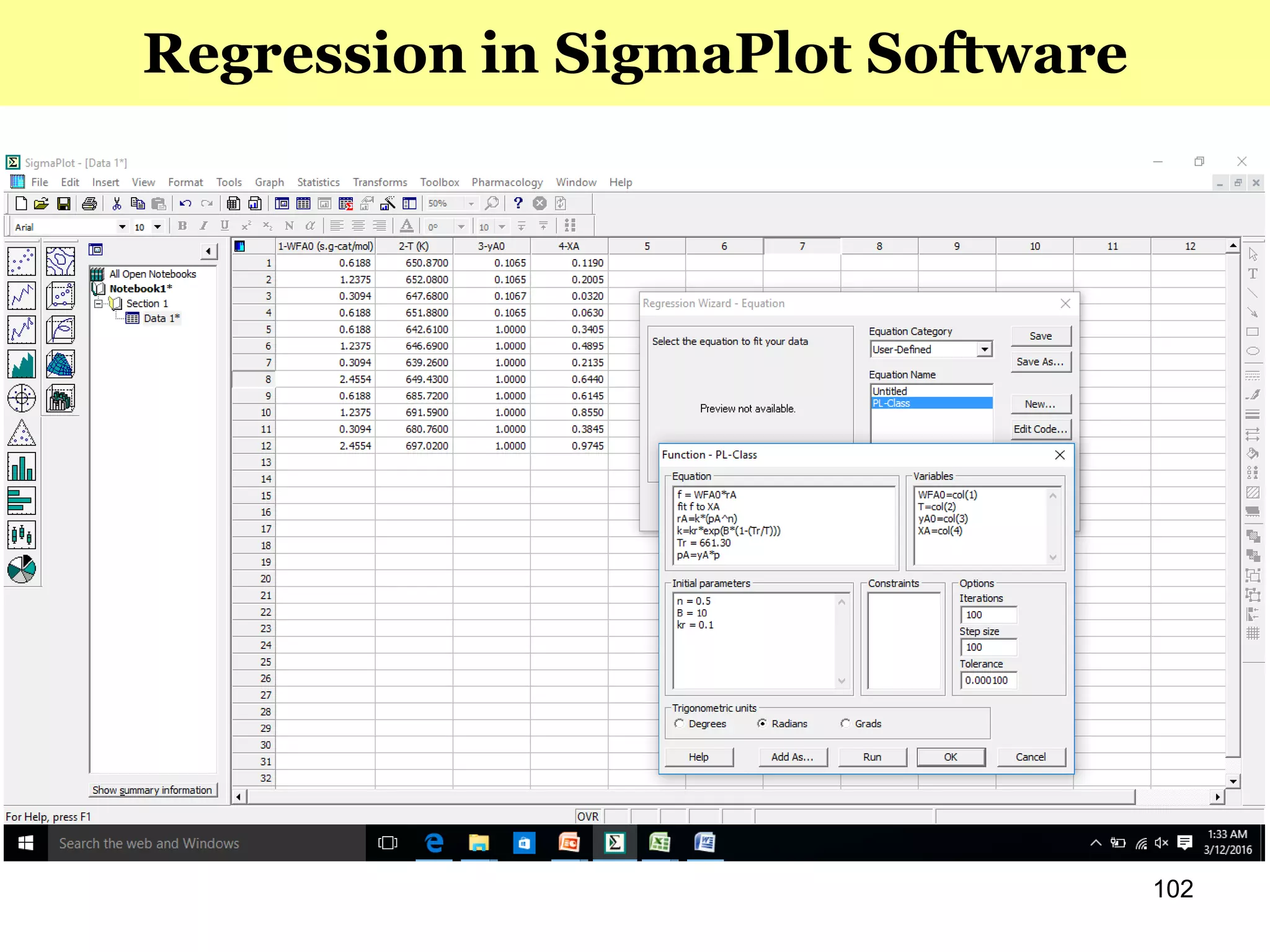Click the Add As... button
Screen dimensions: 1270x952
click(x=792, y=757)
